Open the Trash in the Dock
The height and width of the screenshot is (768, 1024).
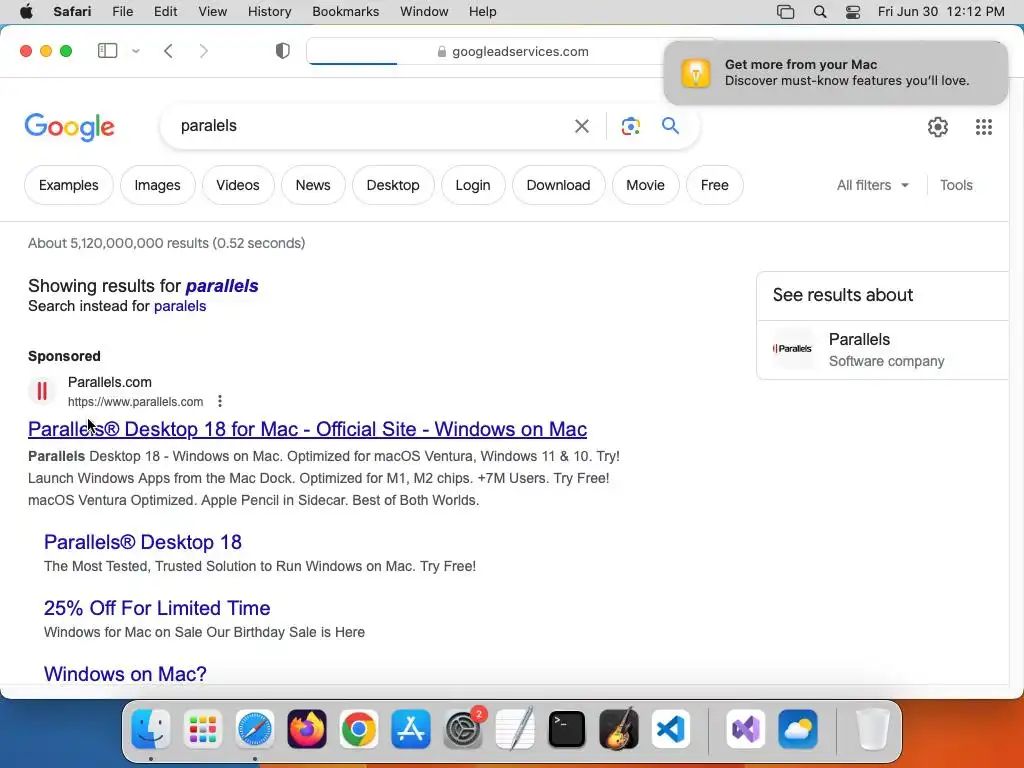[x=873, y=729]
